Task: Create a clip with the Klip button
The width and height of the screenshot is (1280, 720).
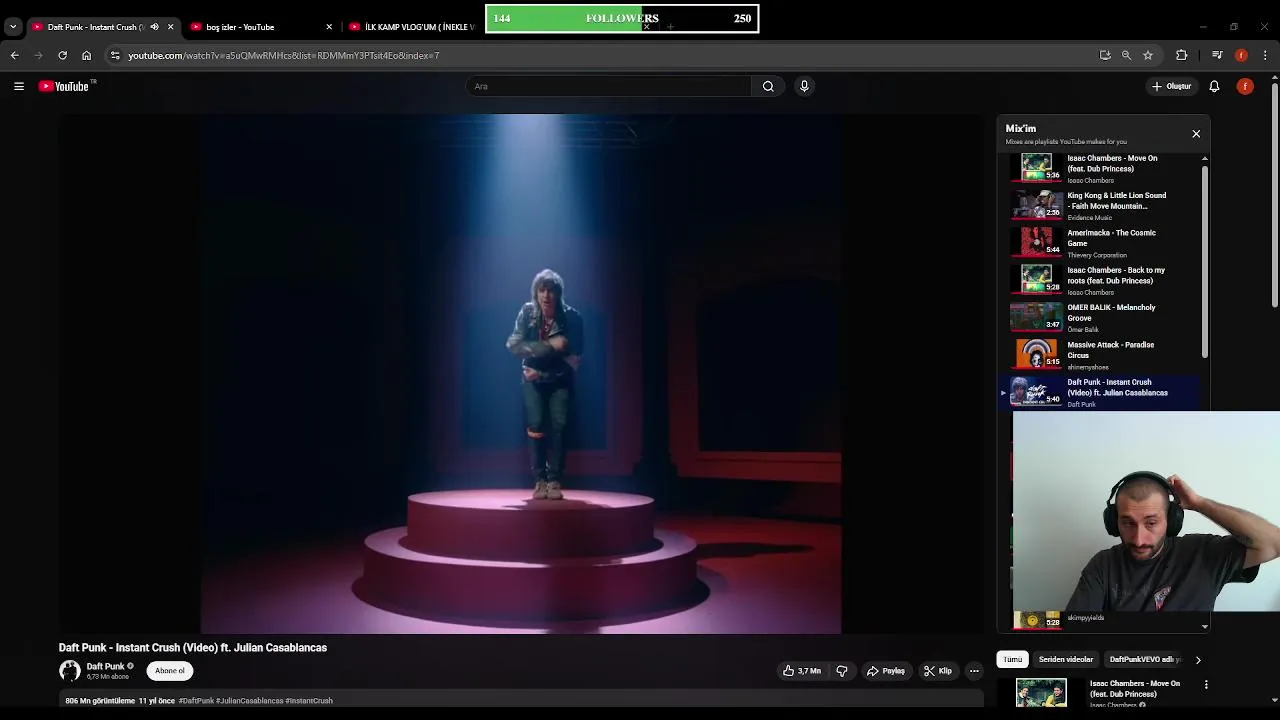Action: (x=938, y=671)
